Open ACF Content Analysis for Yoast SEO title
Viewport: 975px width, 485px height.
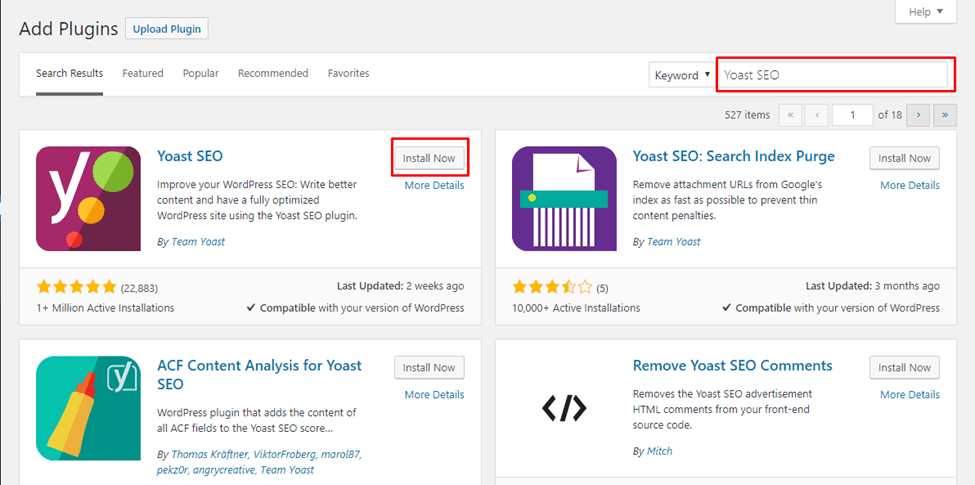tap(259, 374)
